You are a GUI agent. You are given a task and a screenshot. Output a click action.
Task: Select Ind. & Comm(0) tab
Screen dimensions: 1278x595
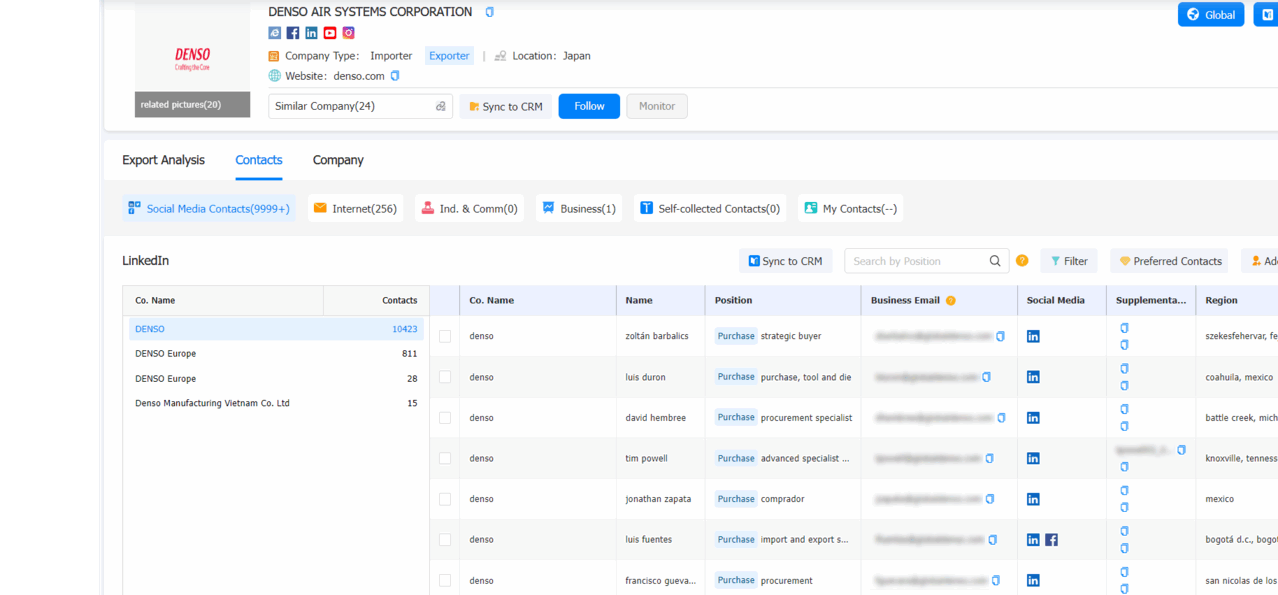(469, 208)
